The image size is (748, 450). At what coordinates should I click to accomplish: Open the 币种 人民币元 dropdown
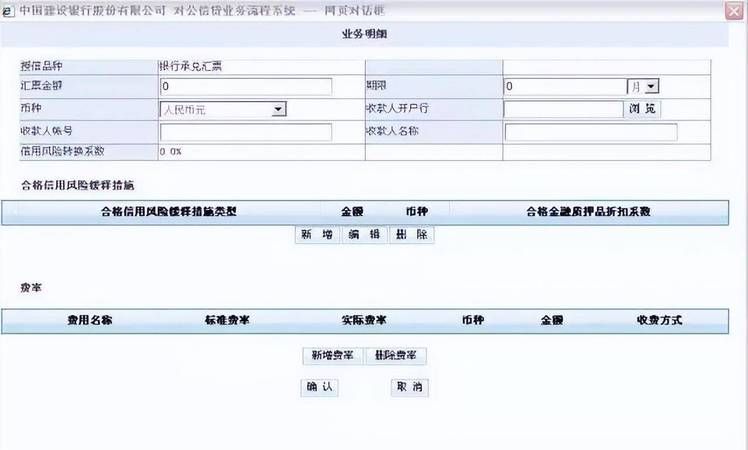pyautogui.click(x=223, y=109)
